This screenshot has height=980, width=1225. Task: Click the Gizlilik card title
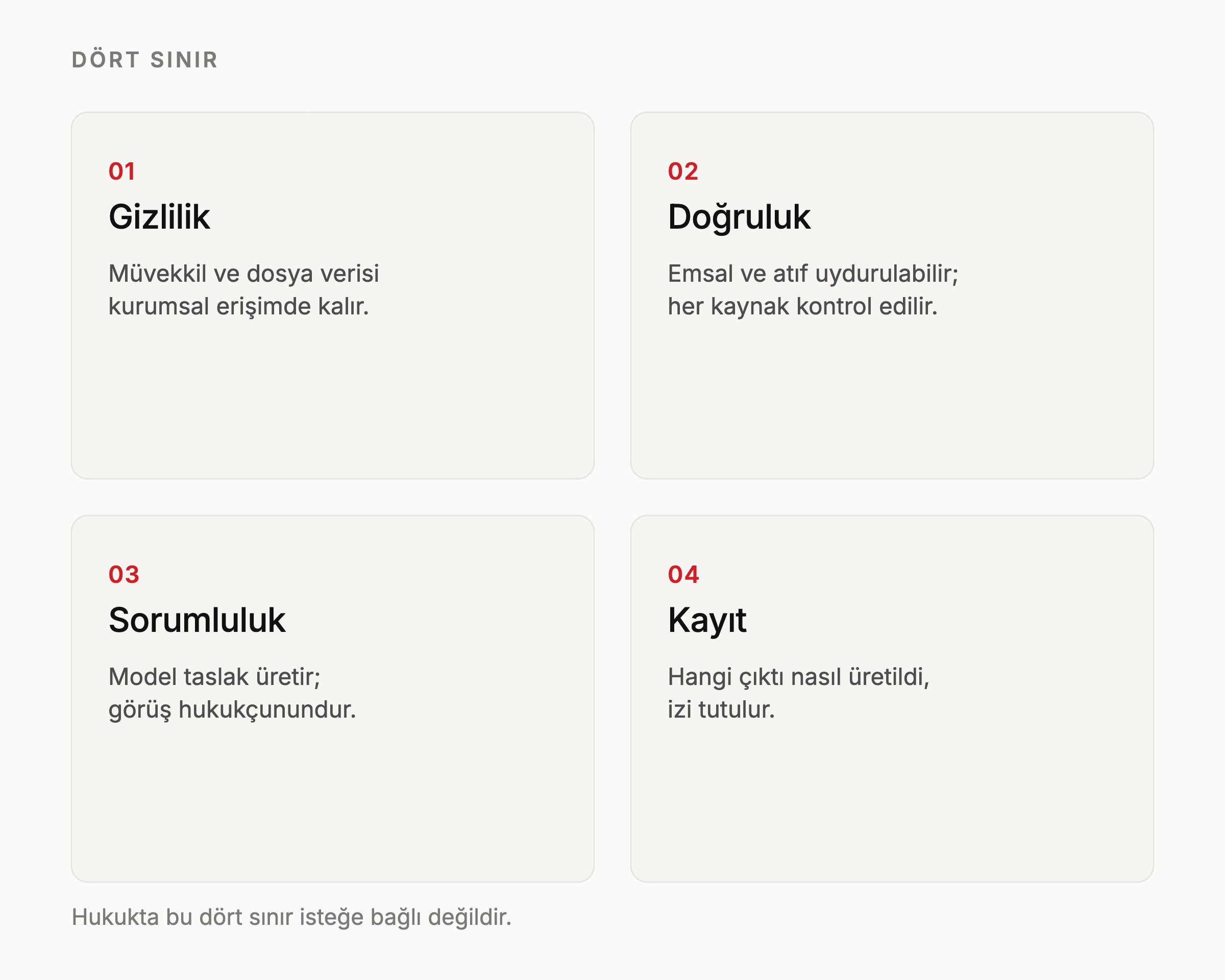[x=159, y=217]
